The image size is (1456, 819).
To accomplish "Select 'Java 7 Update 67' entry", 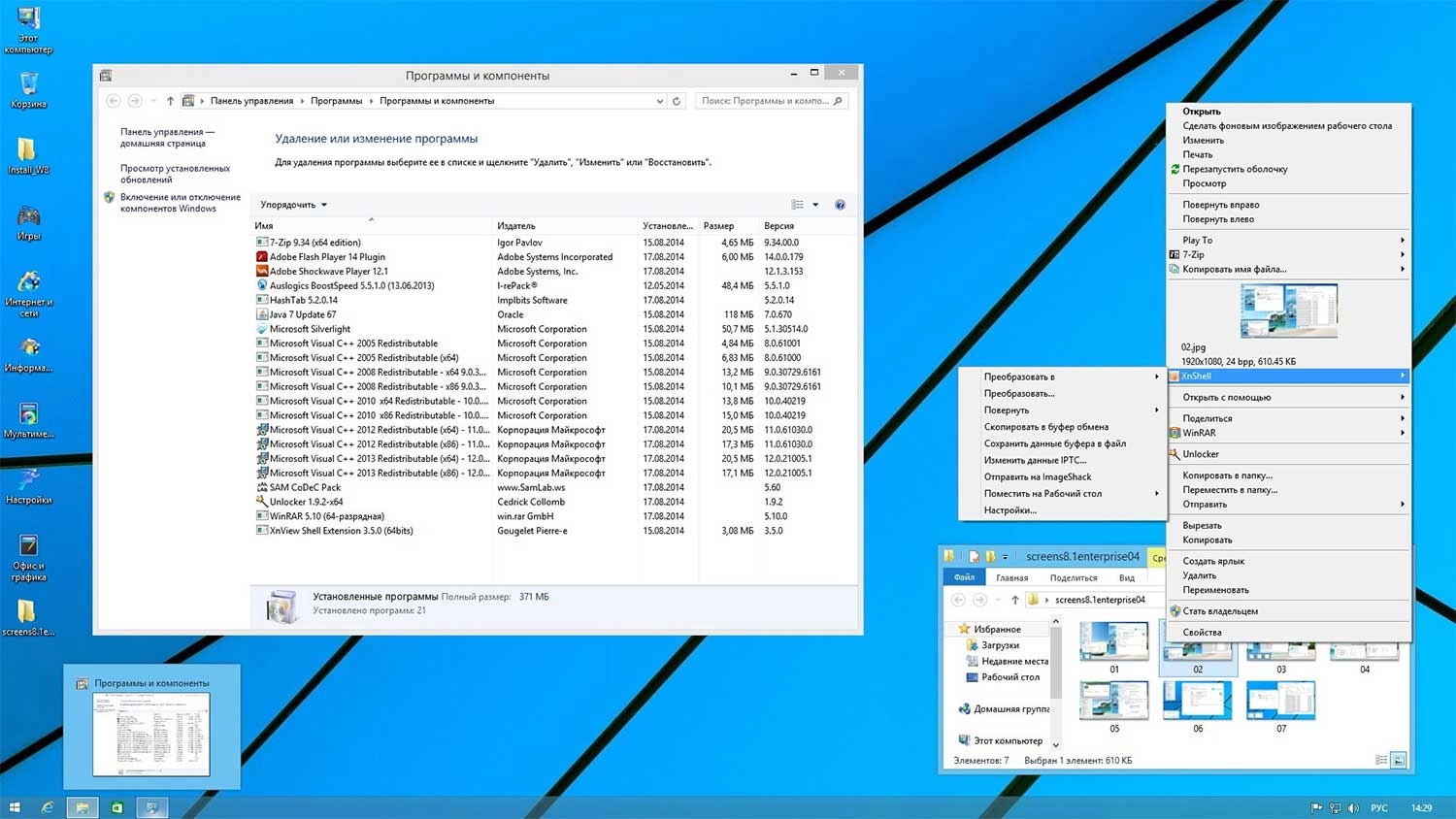I will point(553,314).
